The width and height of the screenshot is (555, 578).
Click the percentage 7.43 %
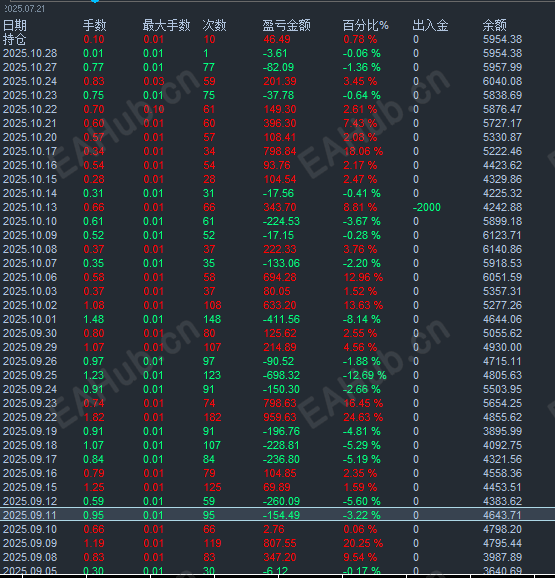point(360,123)
